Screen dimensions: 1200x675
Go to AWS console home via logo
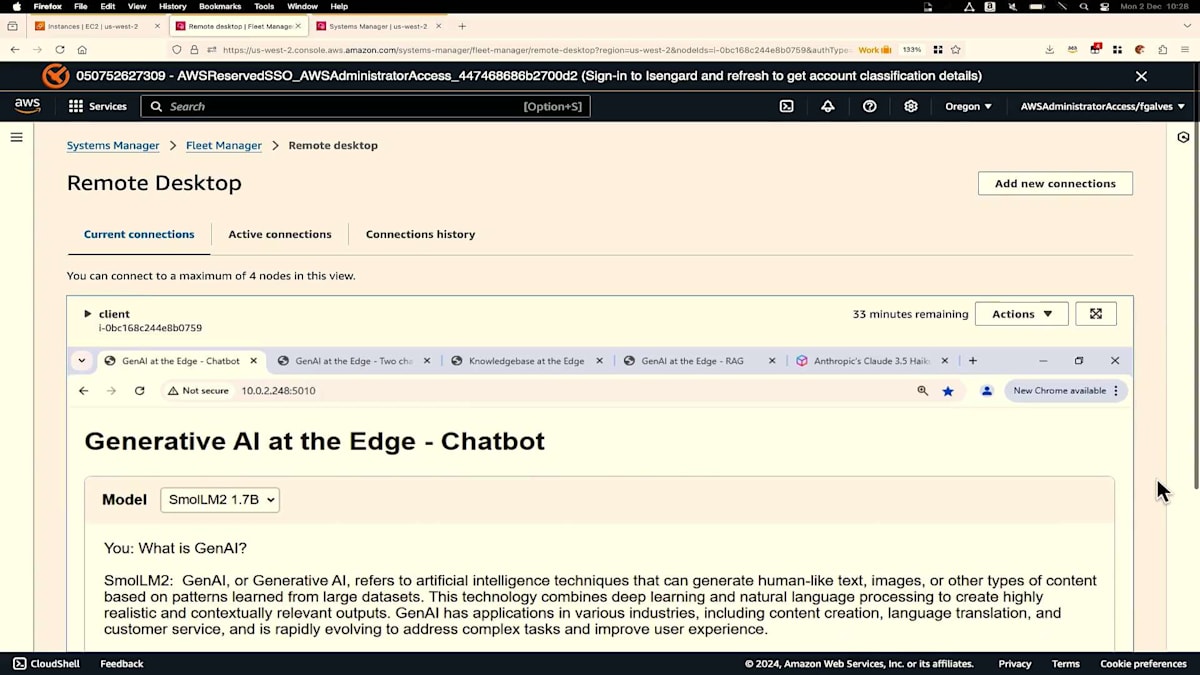point(27,106)
